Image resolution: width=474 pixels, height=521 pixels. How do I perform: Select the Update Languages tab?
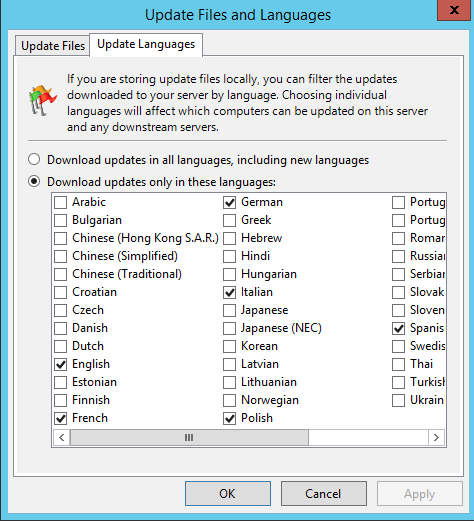pos(146,44)
